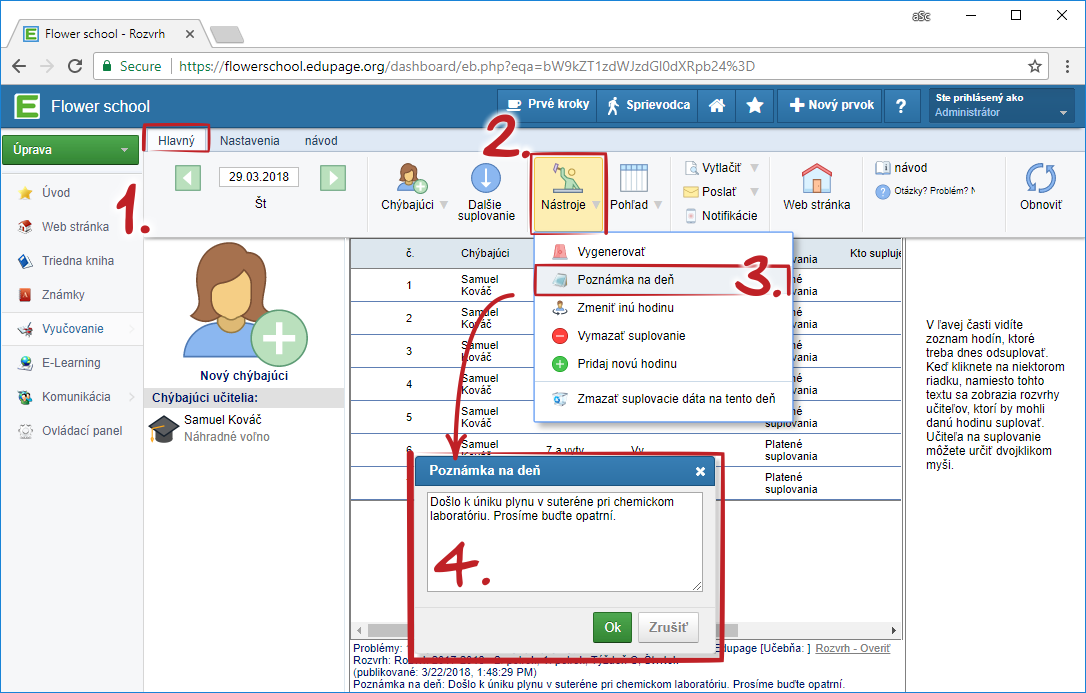Image resolution: width=1086 pixels, height=693 pixels.
Task: Go to previous day arrow
Action: pos(188,178)
